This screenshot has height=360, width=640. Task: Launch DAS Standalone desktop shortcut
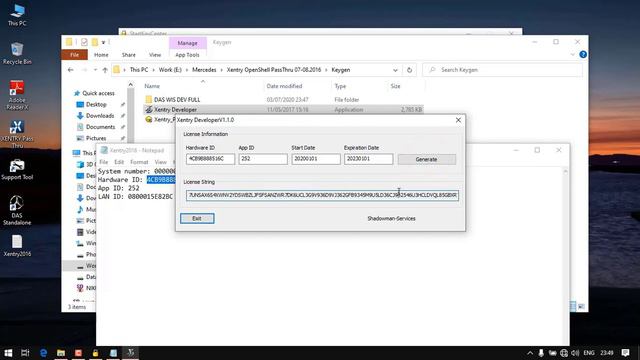17,210
